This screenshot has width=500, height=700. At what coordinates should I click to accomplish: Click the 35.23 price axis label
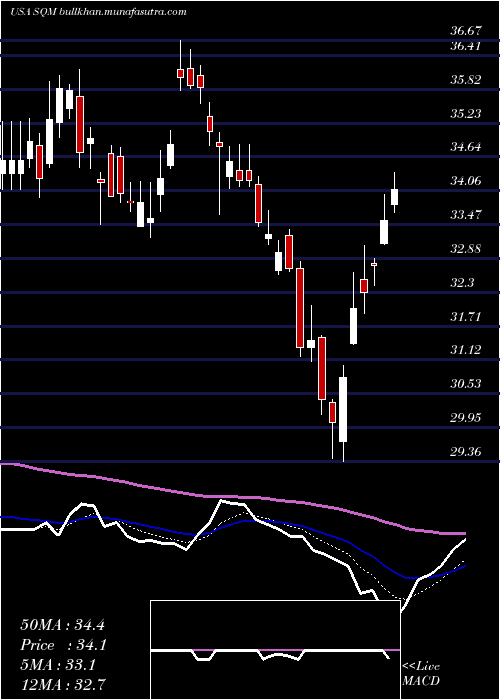pyautogui.click(x=466, y=114)
